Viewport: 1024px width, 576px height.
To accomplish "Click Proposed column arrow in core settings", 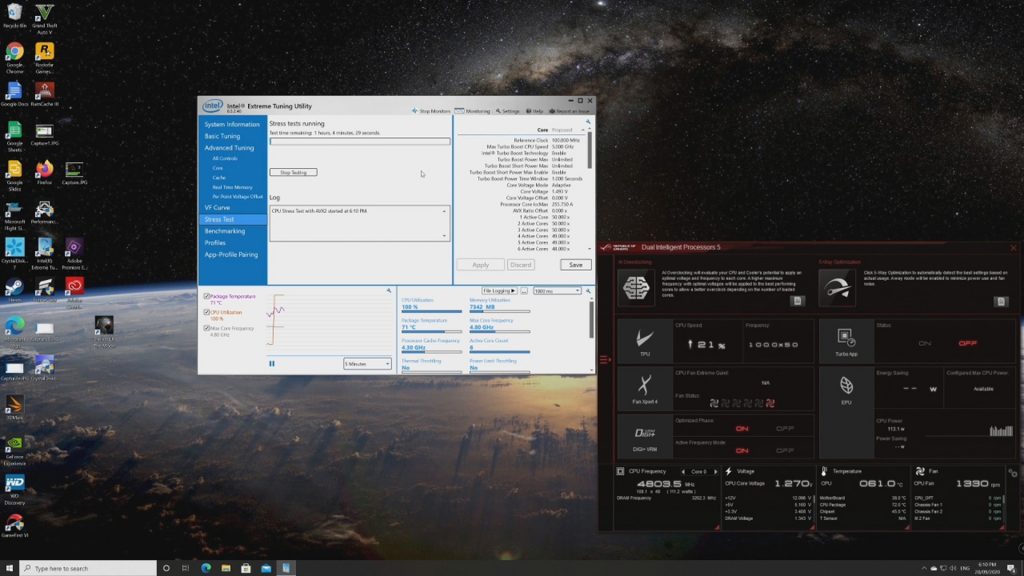I will point(583,130).
